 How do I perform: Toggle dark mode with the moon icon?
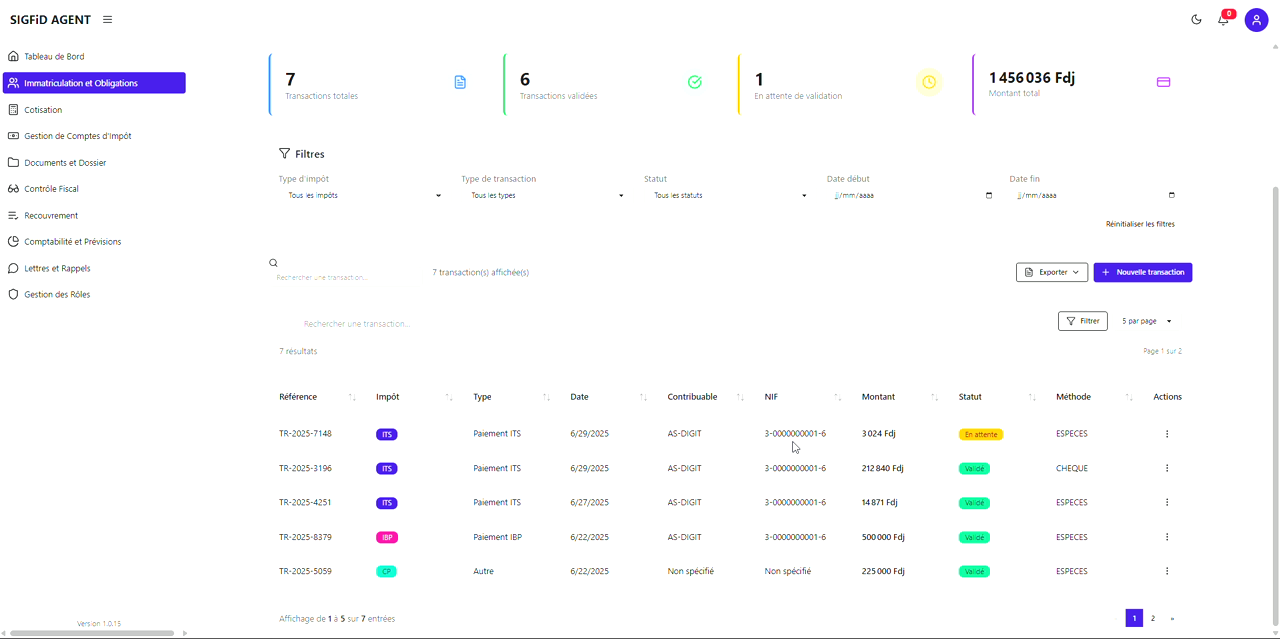coord(1196,20)
